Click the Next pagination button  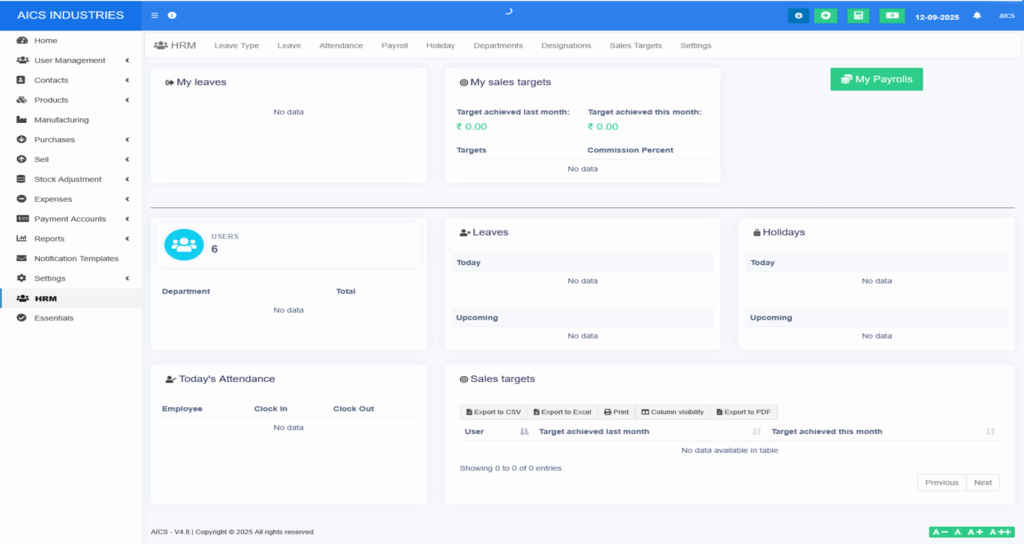coord(983,483)
